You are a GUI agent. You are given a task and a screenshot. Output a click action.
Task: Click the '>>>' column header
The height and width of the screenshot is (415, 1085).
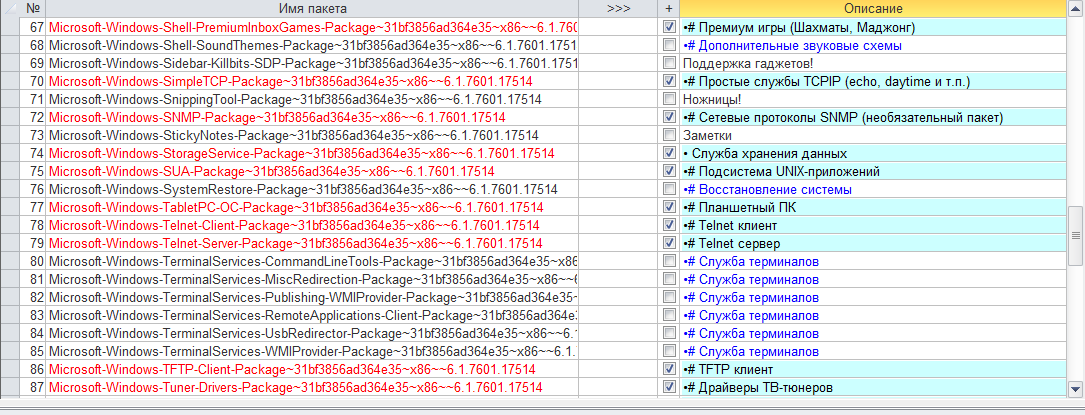(x=619, y=8)
